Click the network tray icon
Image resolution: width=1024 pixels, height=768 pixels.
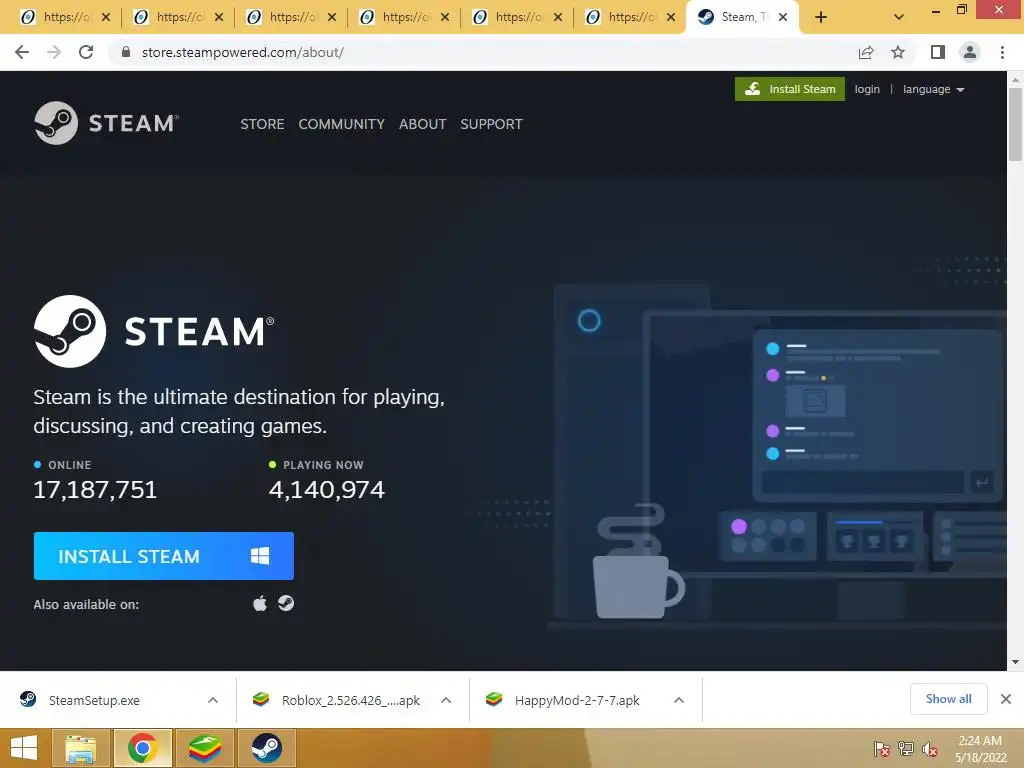(906, 749)
